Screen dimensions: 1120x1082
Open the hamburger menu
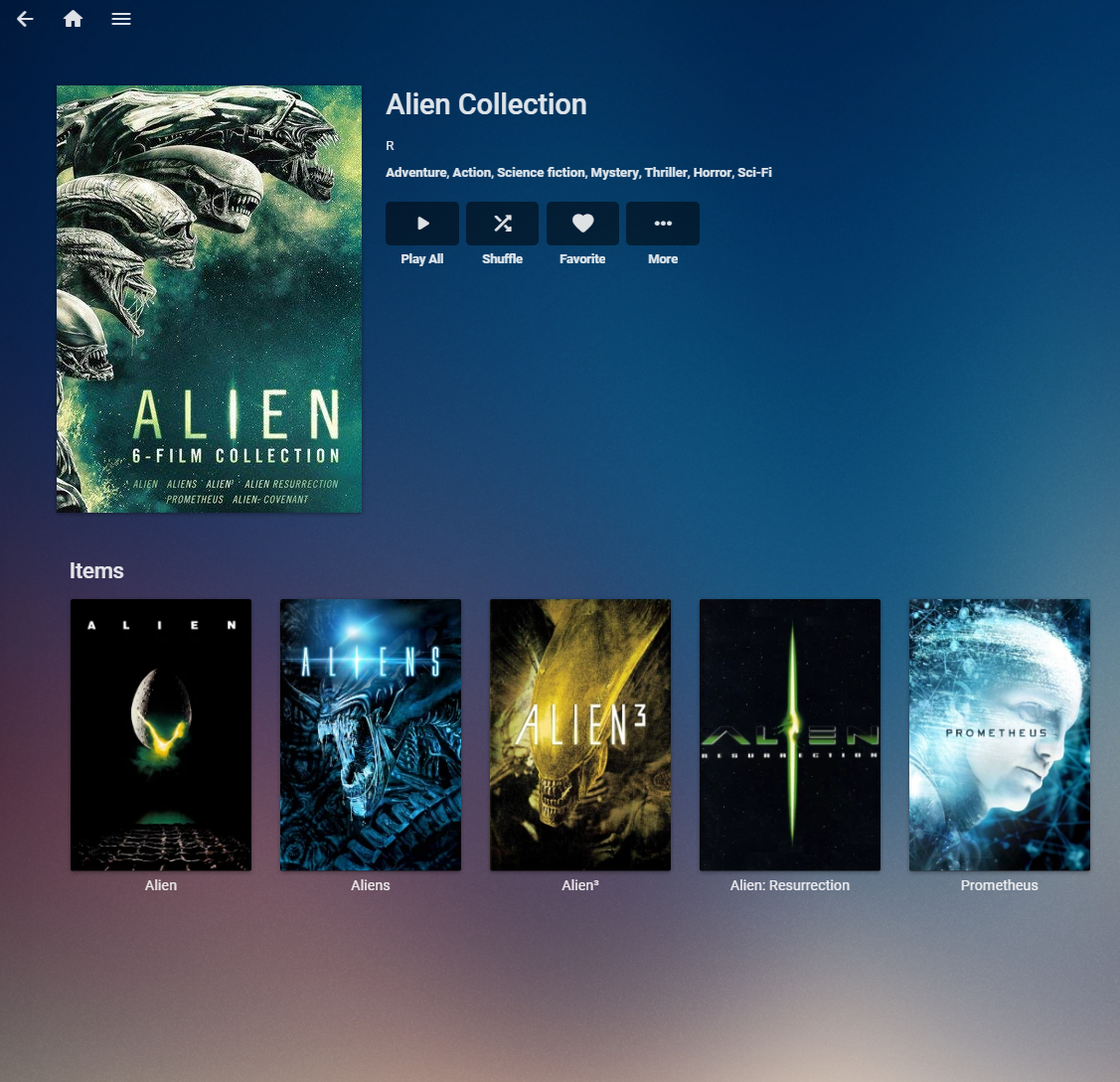click(120, 19)
